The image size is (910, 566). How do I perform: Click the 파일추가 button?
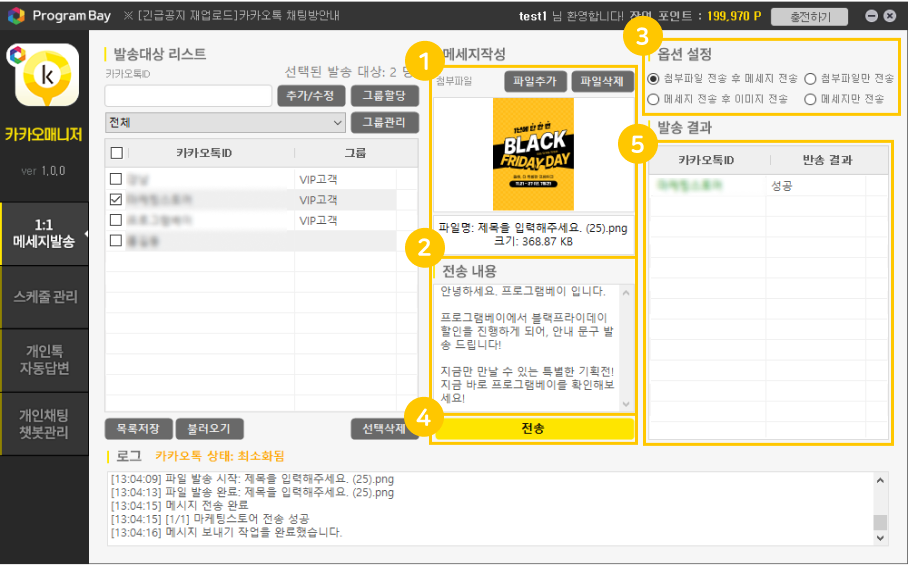click(x=536, y=81)
